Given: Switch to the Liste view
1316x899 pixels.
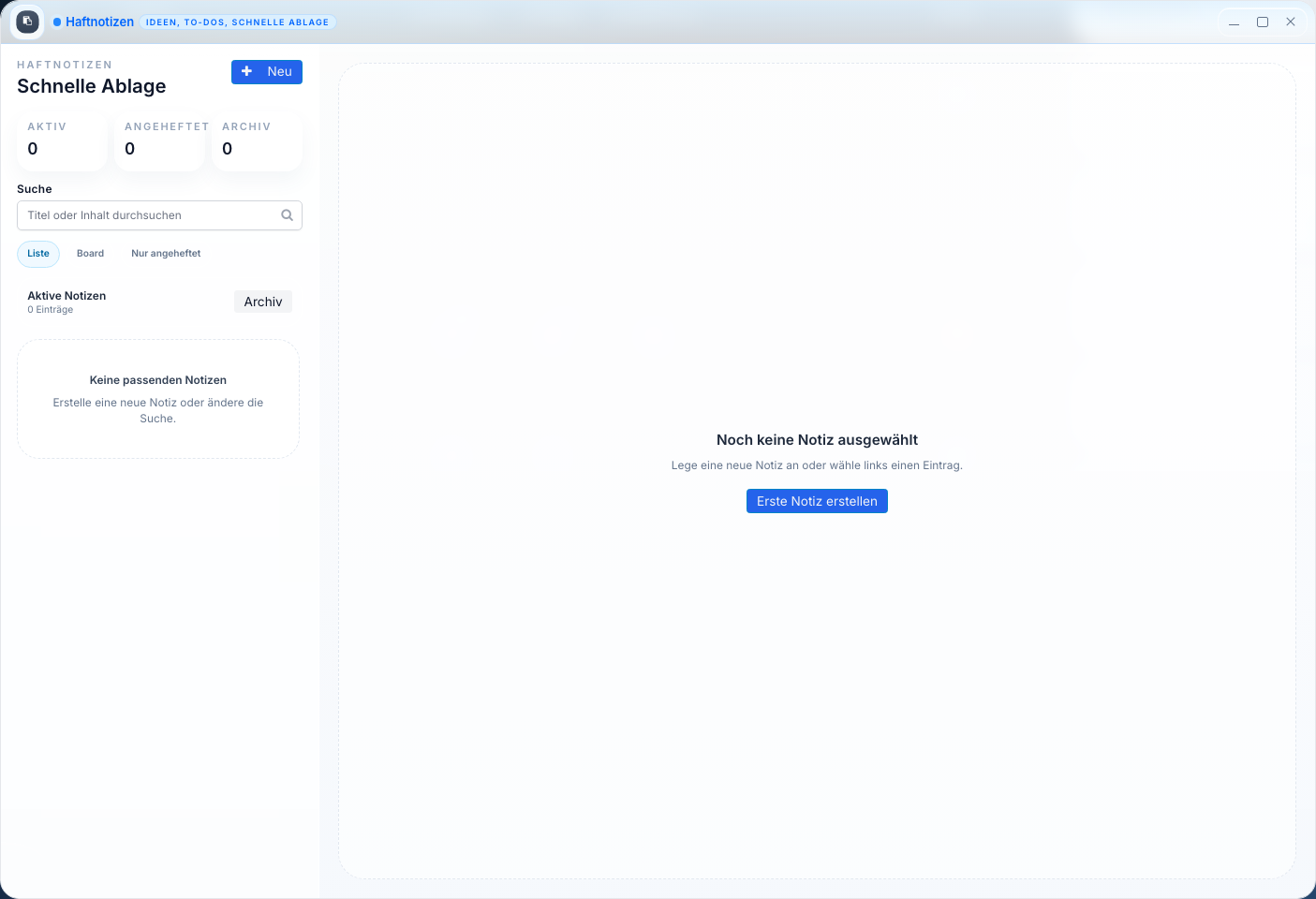Looking at the screenshot, I should (x=38, y=254).
